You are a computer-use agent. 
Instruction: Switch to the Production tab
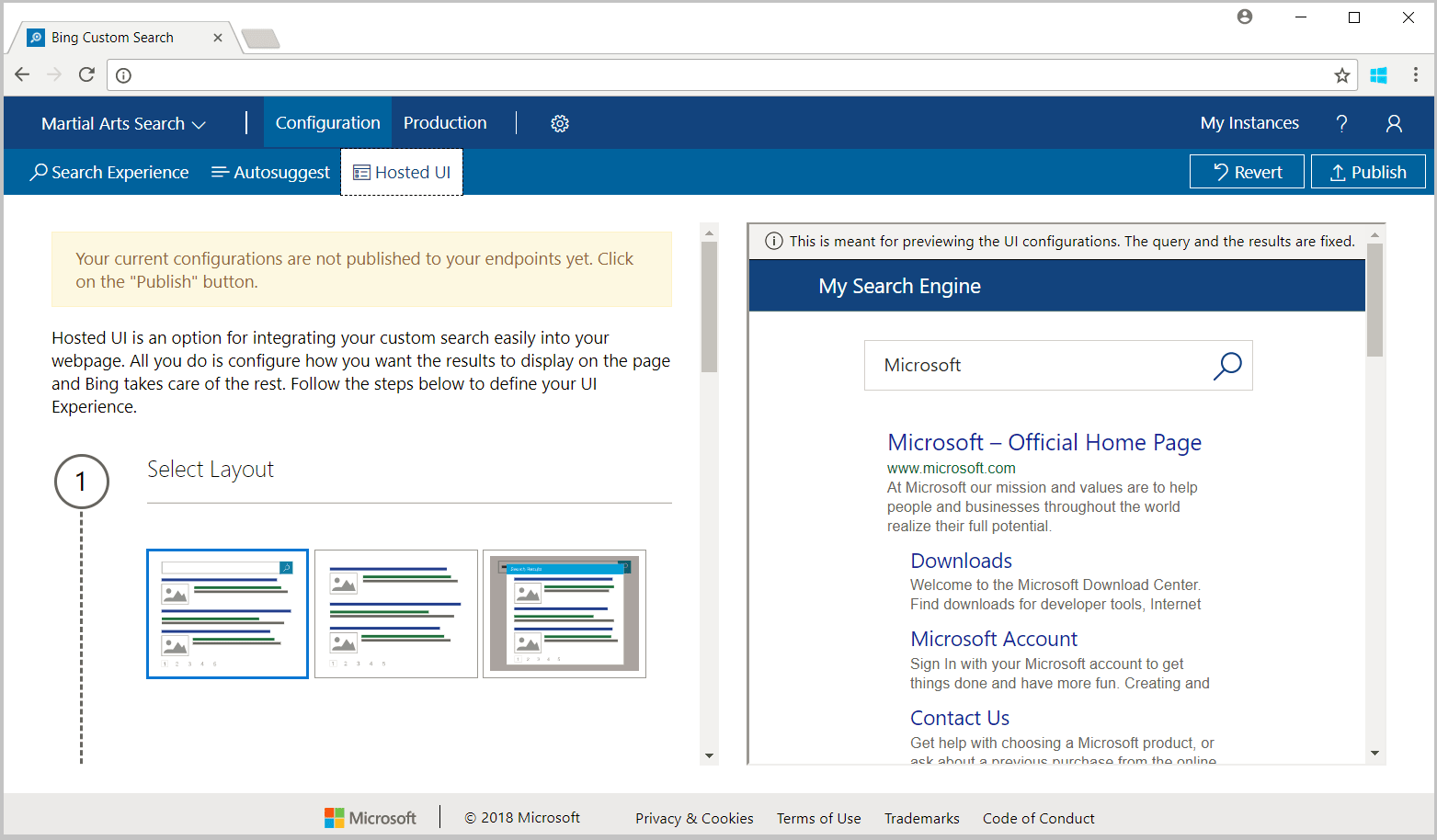445,122
